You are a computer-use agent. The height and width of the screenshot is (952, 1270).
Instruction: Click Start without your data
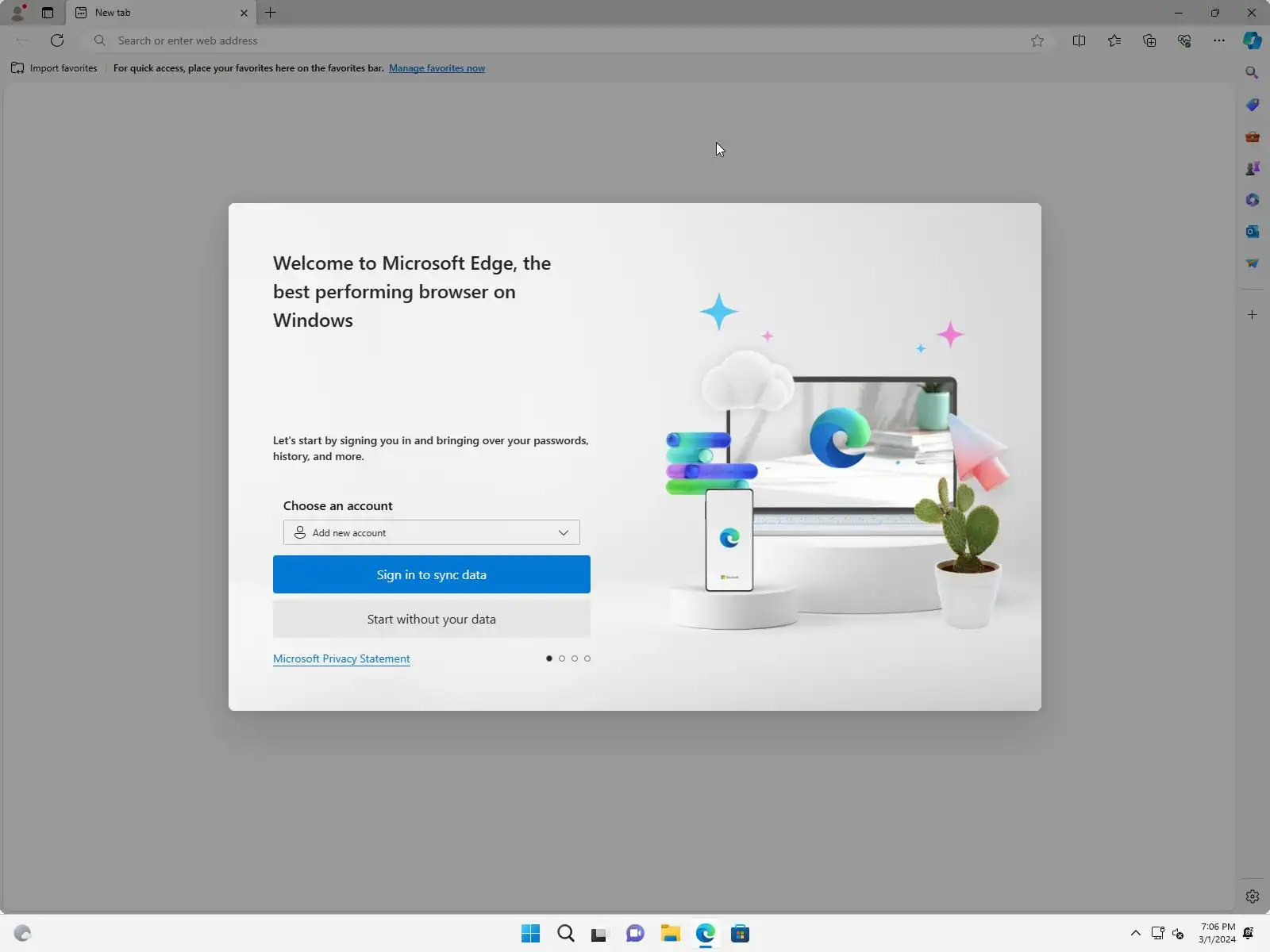(x=432, y=619)
